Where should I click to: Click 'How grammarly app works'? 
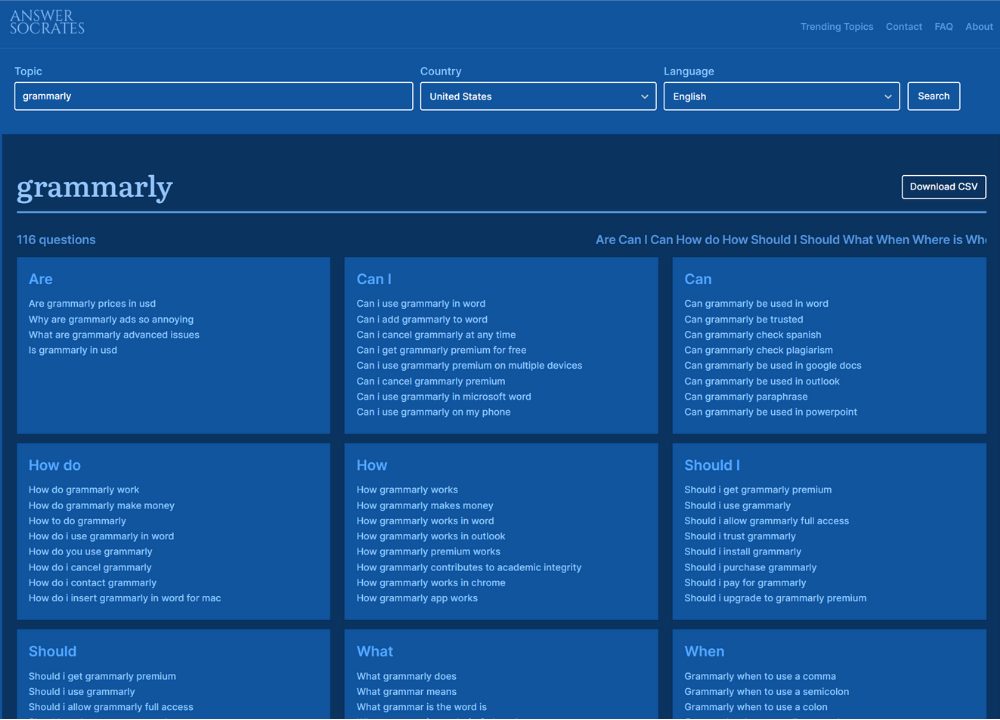tap(417, 598)
